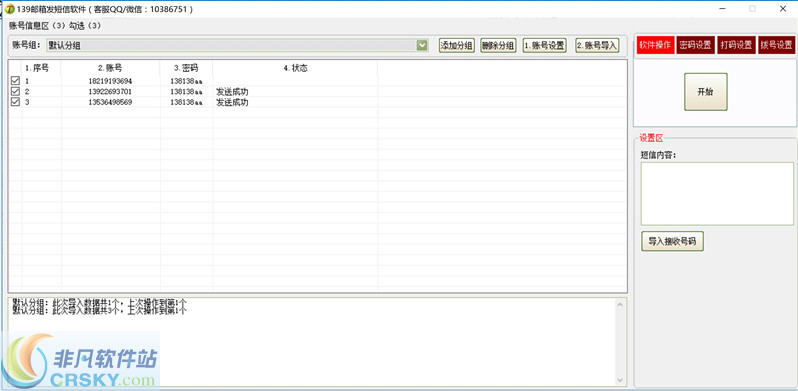798x391 pixels.
Task: Select account number 18219193694
Action: pyautogui.click(x=110, y=81)
